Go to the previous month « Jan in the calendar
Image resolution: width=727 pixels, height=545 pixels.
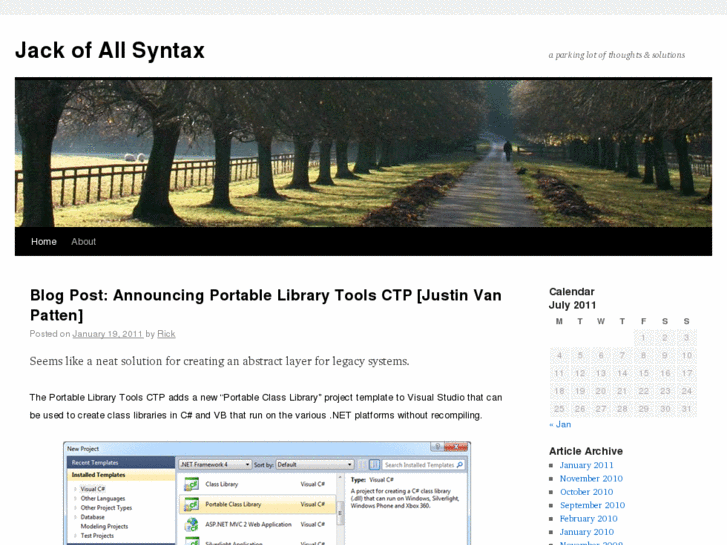560,424
